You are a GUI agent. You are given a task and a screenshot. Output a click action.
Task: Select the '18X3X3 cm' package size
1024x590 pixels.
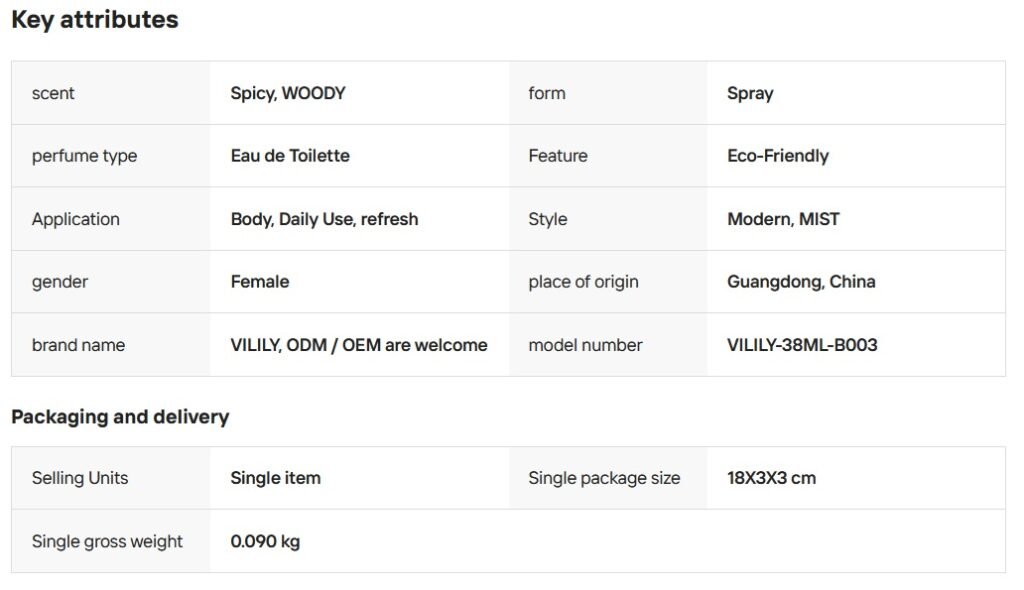(771, 478)
